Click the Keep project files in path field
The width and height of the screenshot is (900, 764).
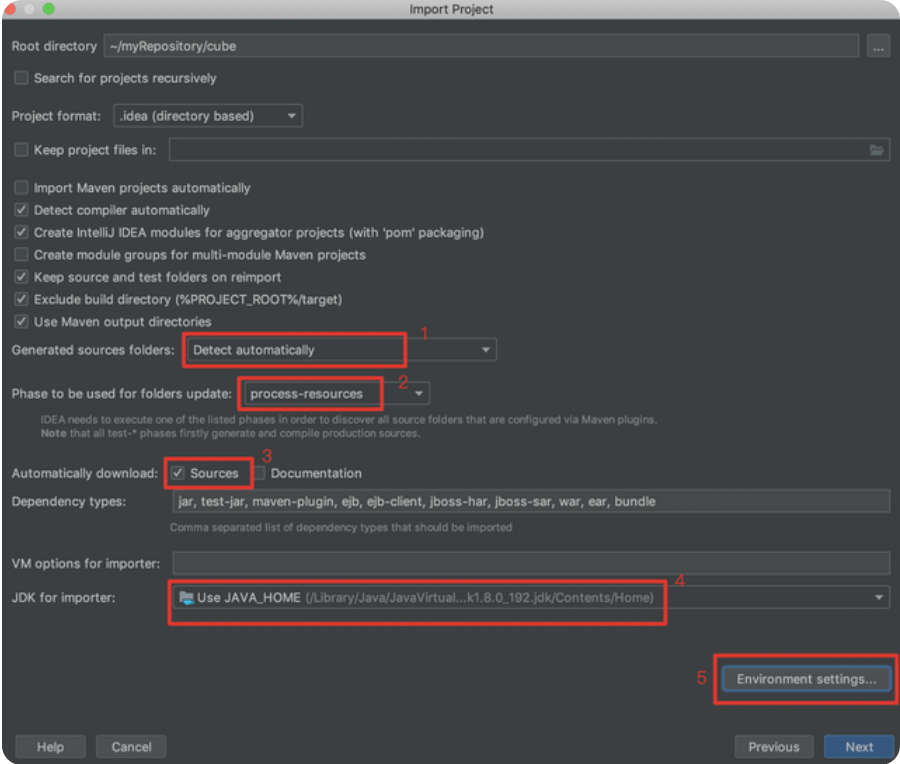(x=529, y=150)
